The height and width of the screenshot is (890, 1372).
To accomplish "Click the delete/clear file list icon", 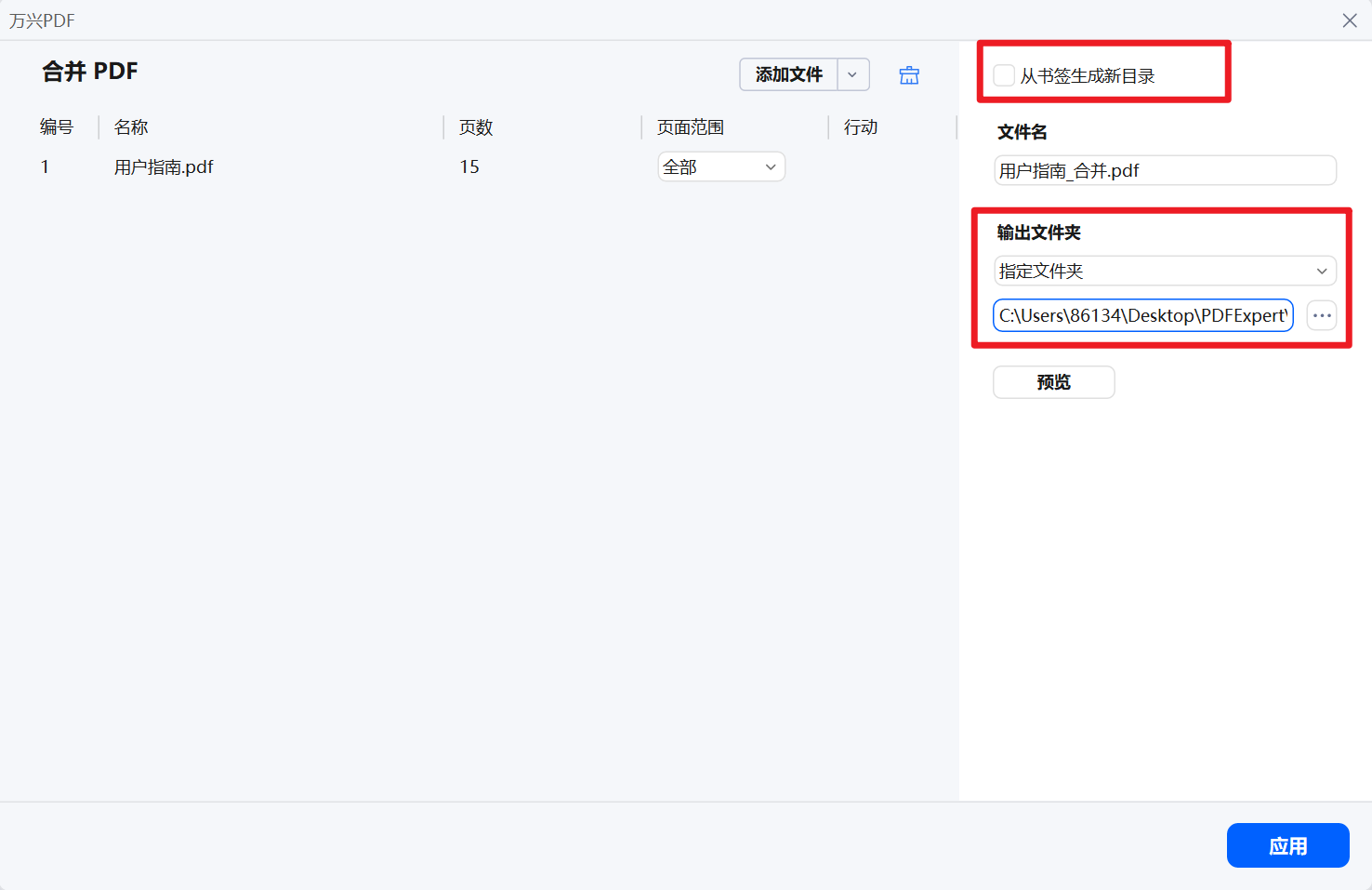I will pos(908,74).
